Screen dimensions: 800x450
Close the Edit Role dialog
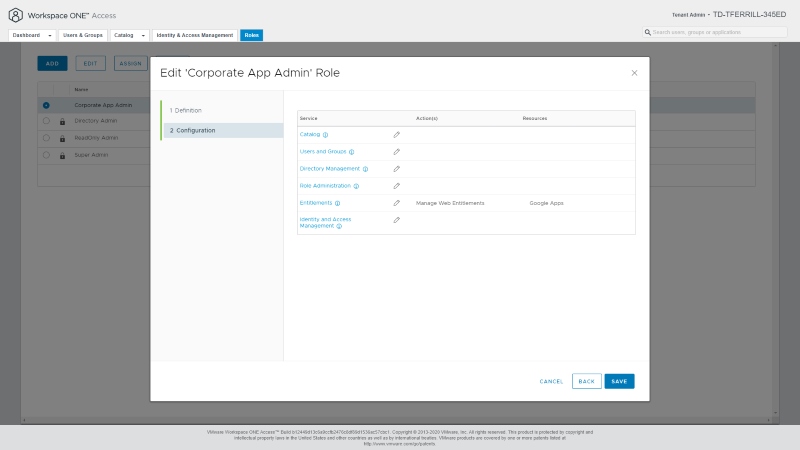pyautogui.click(x=634, y=73)
